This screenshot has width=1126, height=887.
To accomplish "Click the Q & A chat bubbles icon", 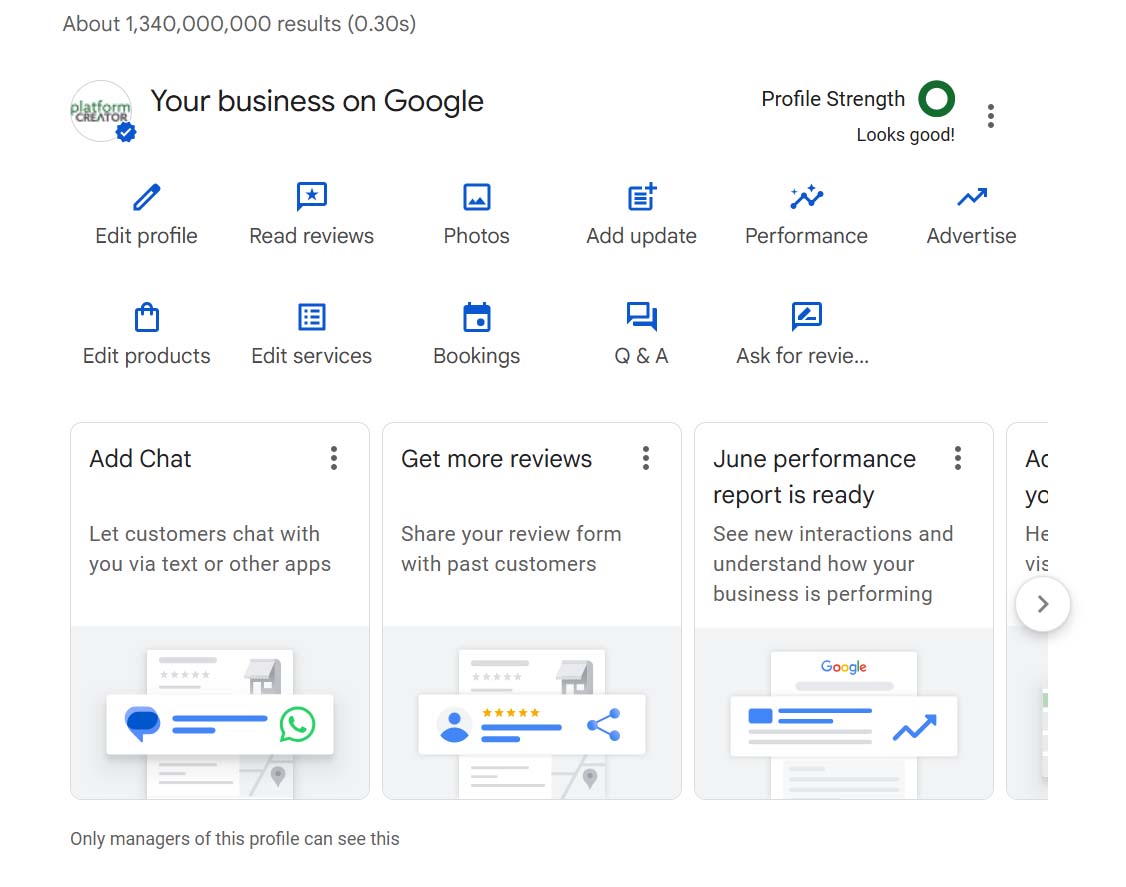I will click(x=642, y=316).
